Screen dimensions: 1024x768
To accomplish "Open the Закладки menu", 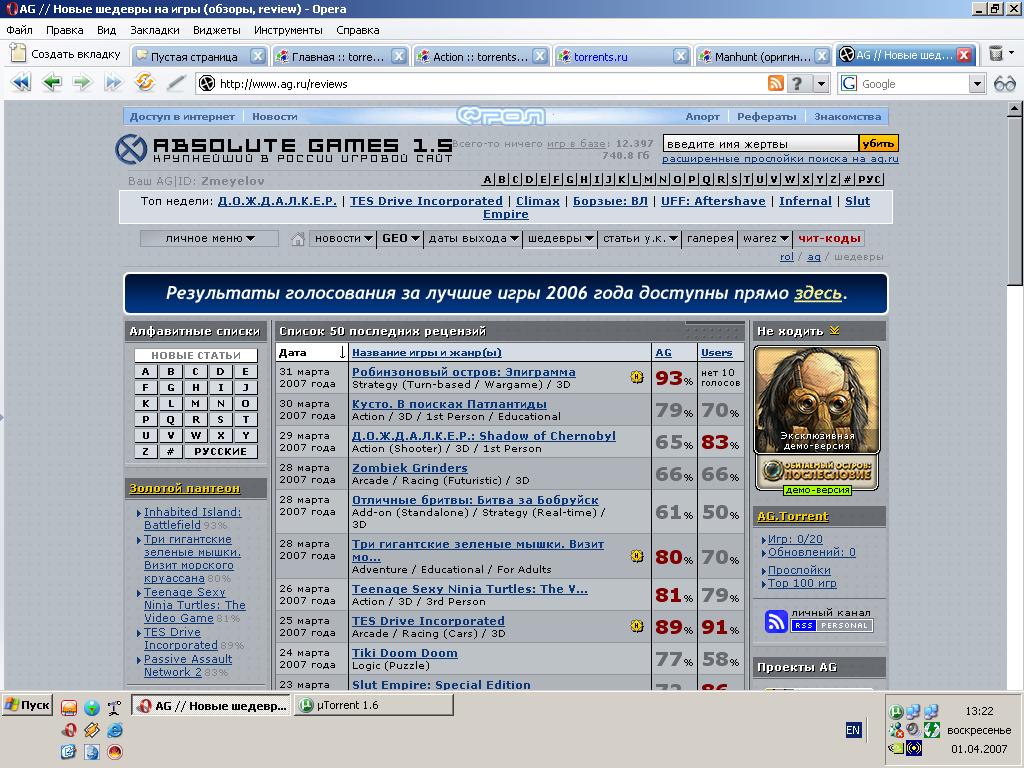I will (155, 30).
